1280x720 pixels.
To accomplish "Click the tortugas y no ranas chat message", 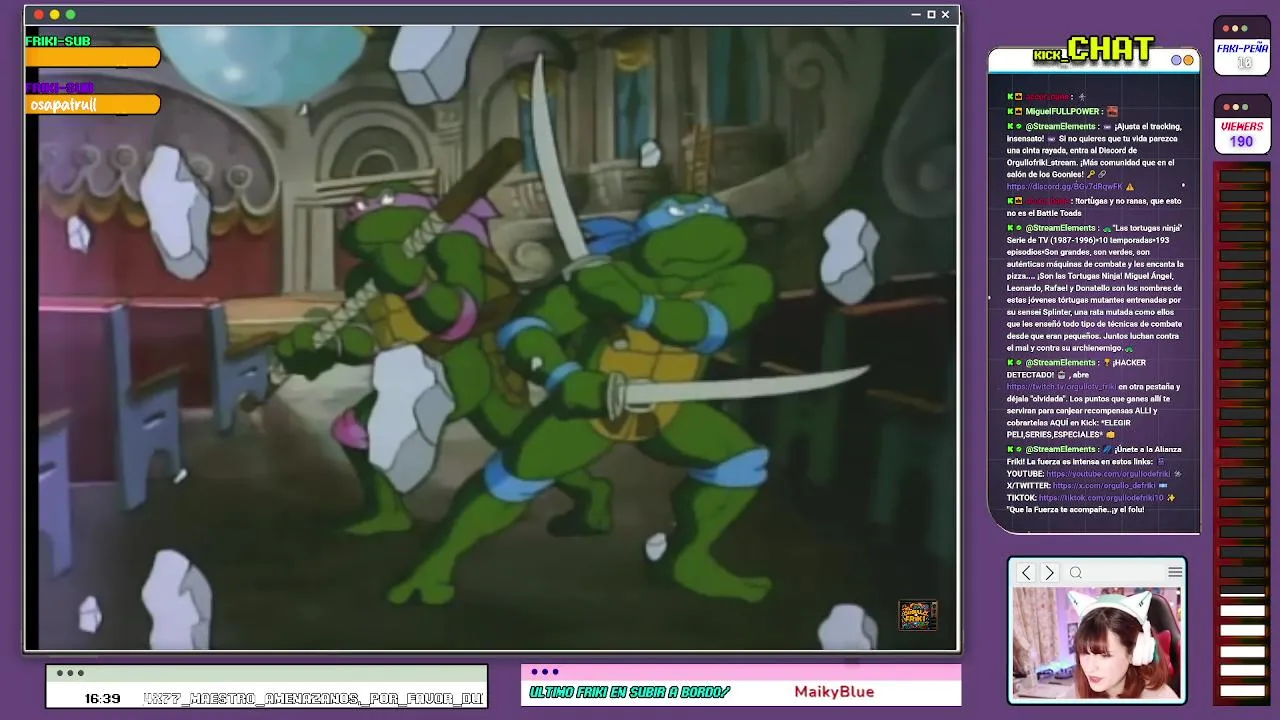I will coord(1095,207).
